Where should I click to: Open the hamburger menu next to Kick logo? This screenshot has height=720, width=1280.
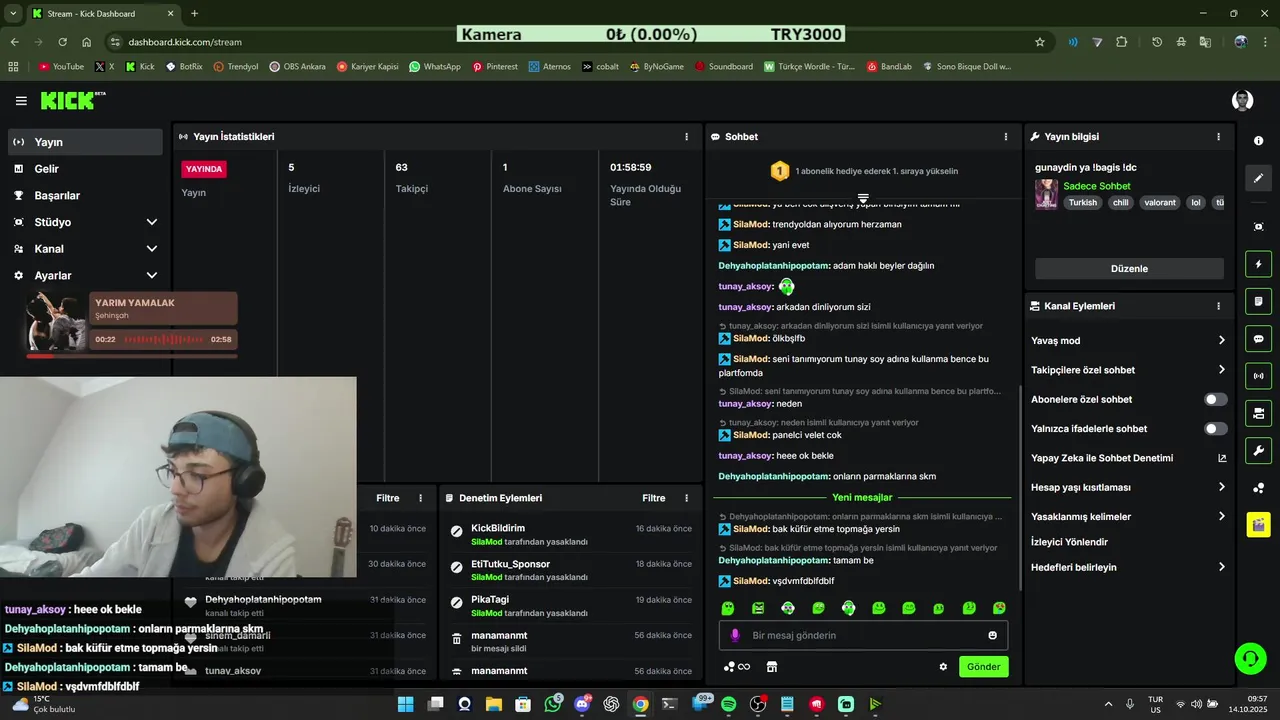click(x=21, y=100)
